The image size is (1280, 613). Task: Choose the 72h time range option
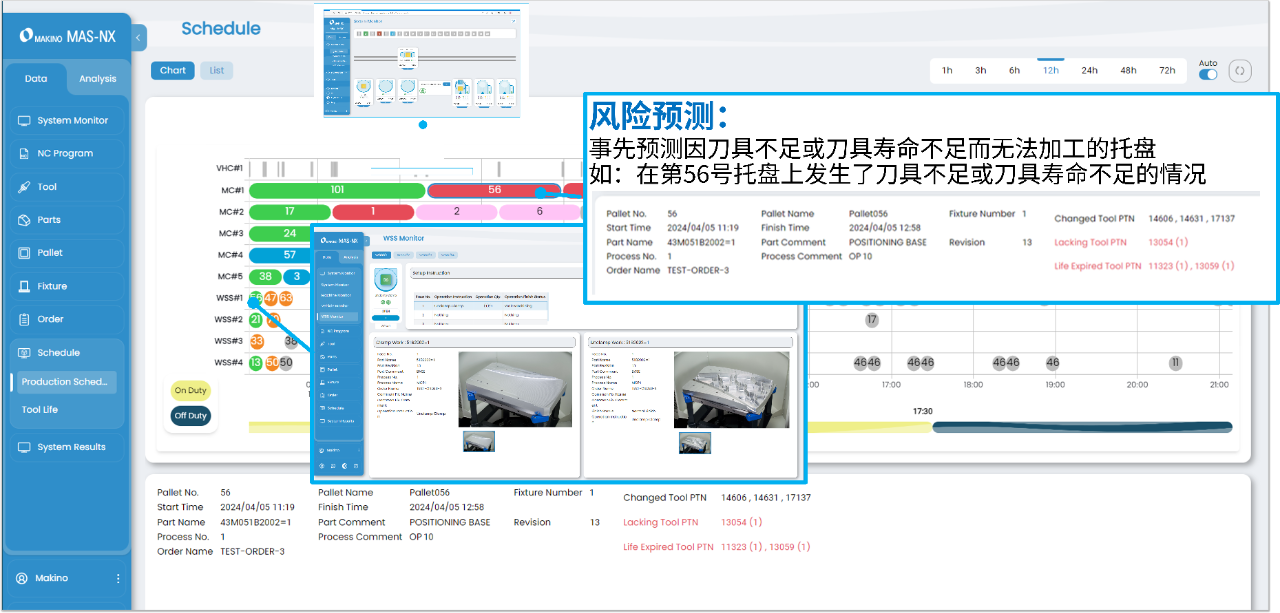(1167, 71)
